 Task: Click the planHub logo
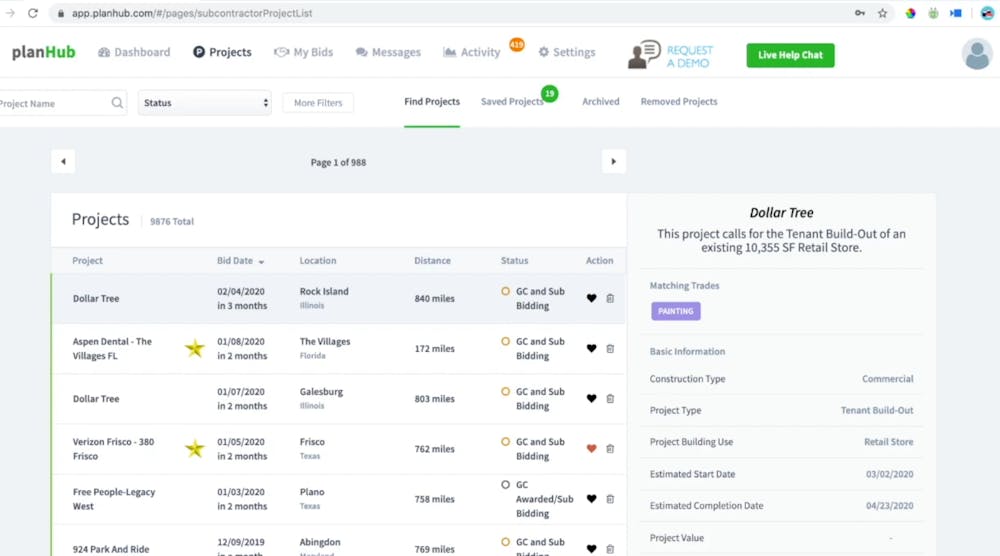(x=43, y=53)
